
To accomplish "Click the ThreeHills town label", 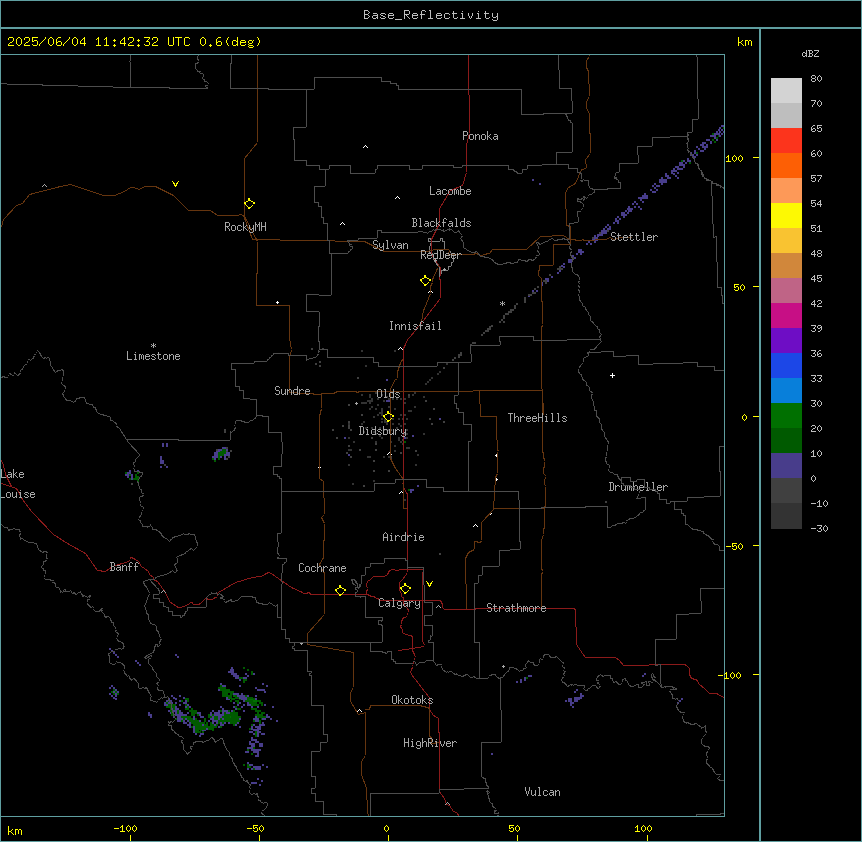I will (x=537, y=418).
